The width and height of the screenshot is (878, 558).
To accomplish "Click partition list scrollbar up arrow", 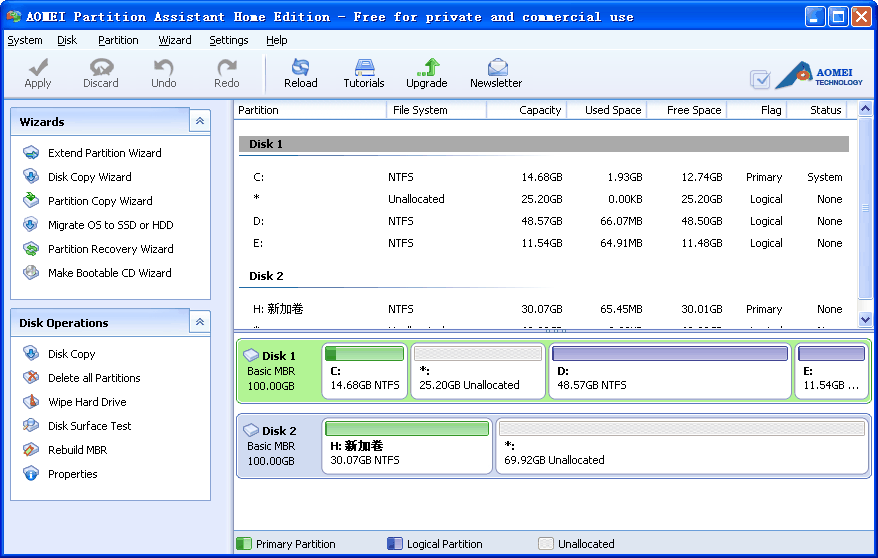I will coord(865,109).
